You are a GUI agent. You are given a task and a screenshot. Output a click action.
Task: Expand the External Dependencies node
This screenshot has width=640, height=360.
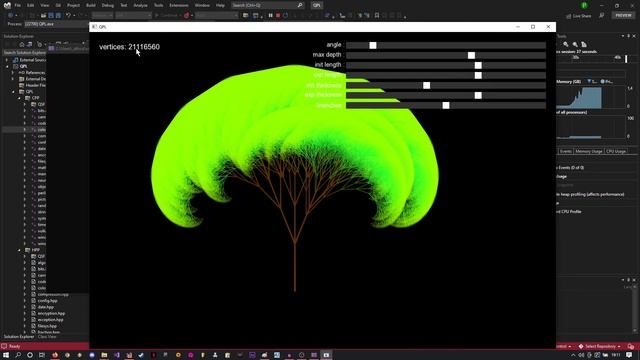coord(13,79)
